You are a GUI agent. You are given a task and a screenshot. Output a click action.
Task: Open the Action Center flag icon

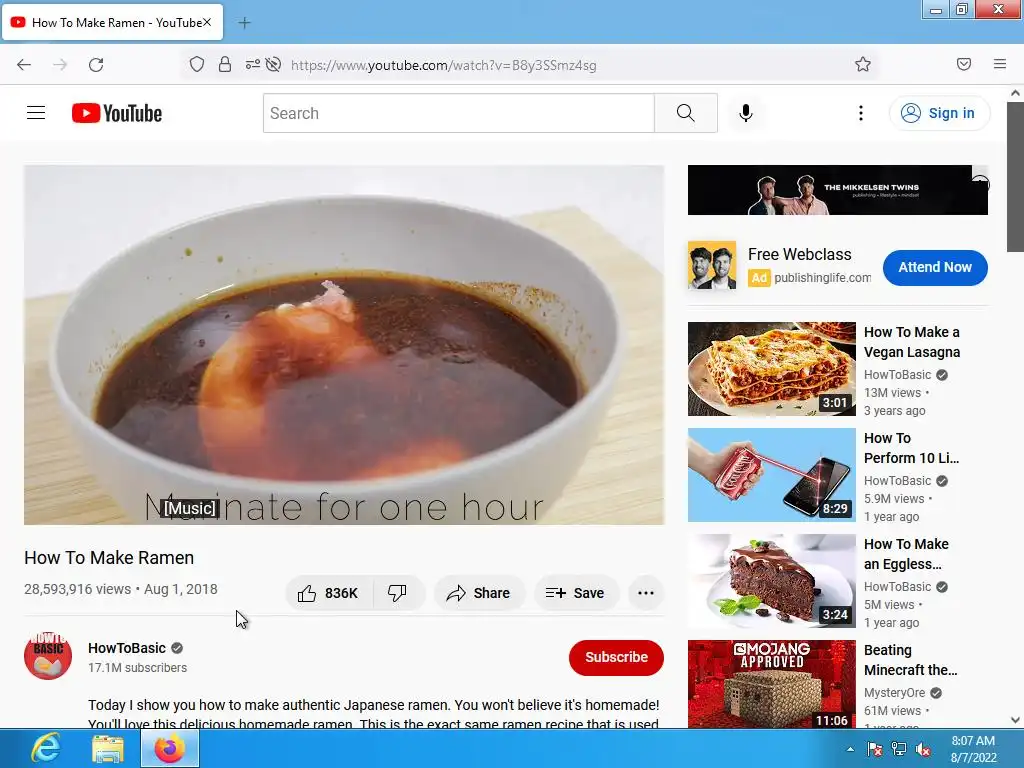(874, 749)
